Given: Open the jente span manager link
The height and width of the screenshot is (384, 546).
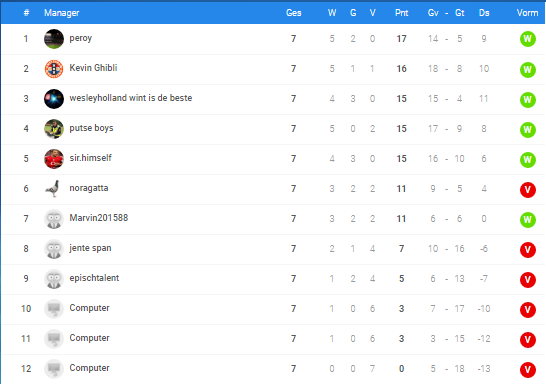Looking at the screenshot, I should (90, 248).
